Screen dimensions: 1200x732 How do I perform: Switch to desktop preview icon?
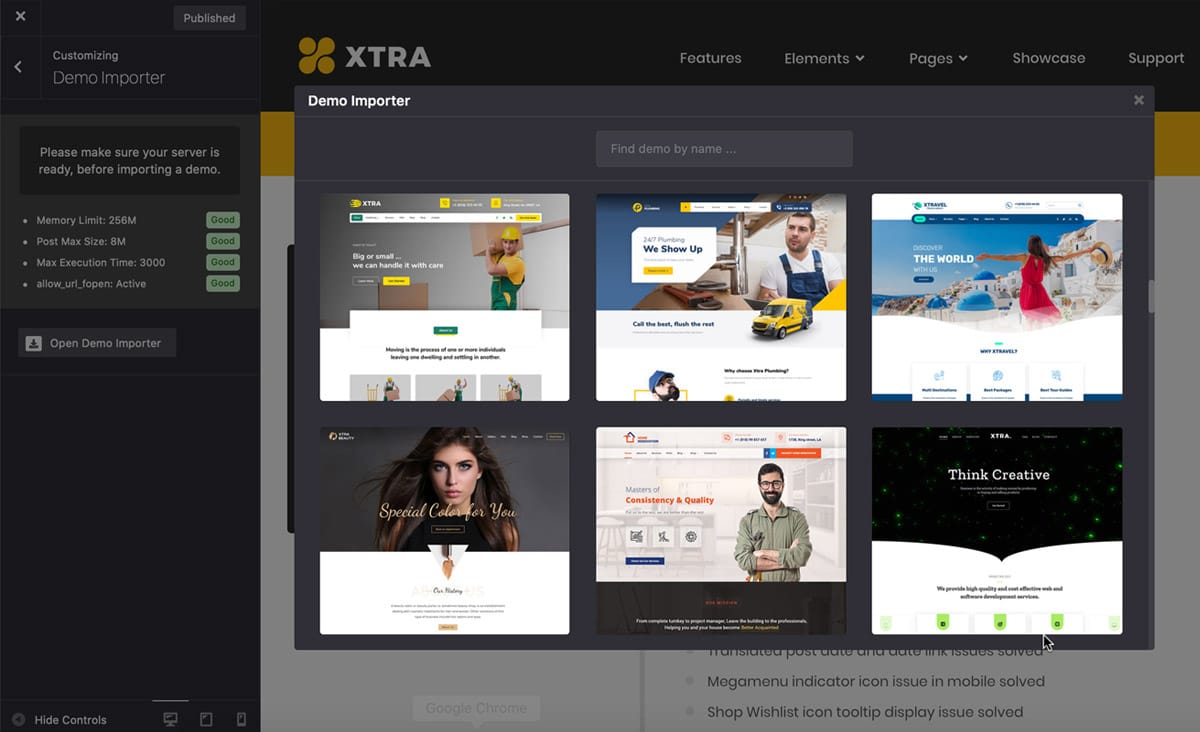(170, 719)
